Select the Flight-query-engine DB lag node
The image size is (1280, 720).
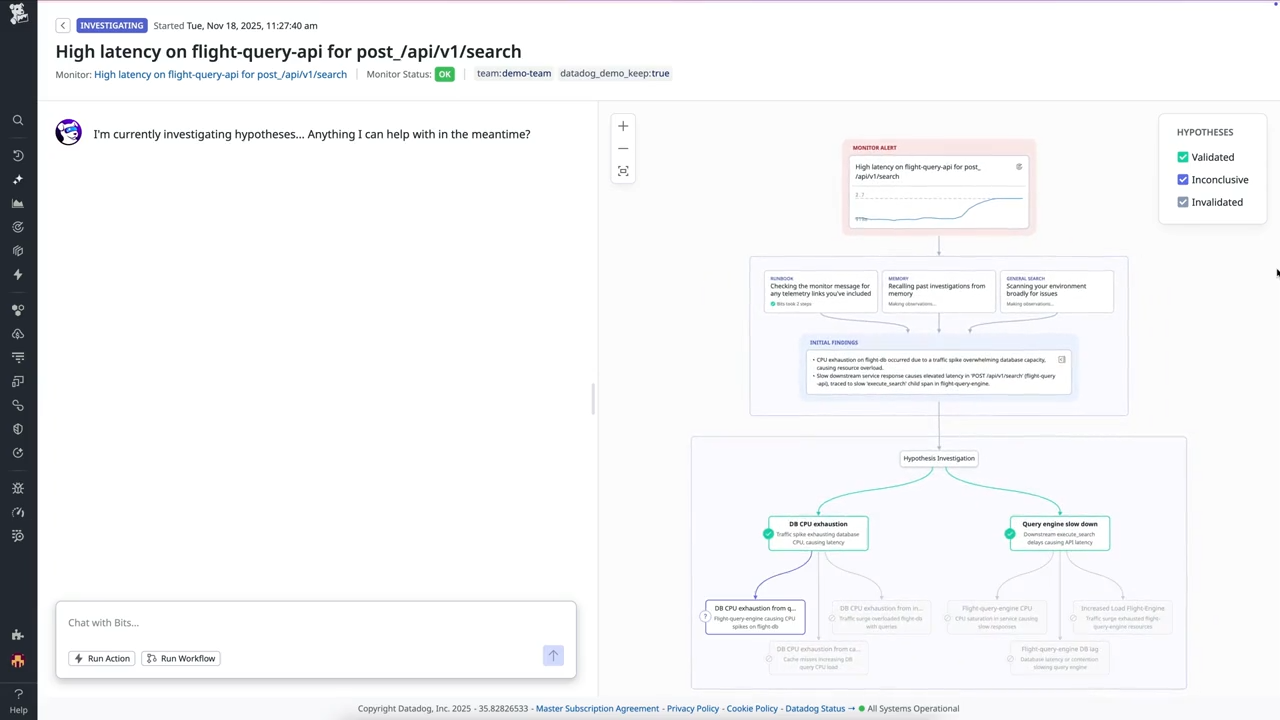[1060, 658]
